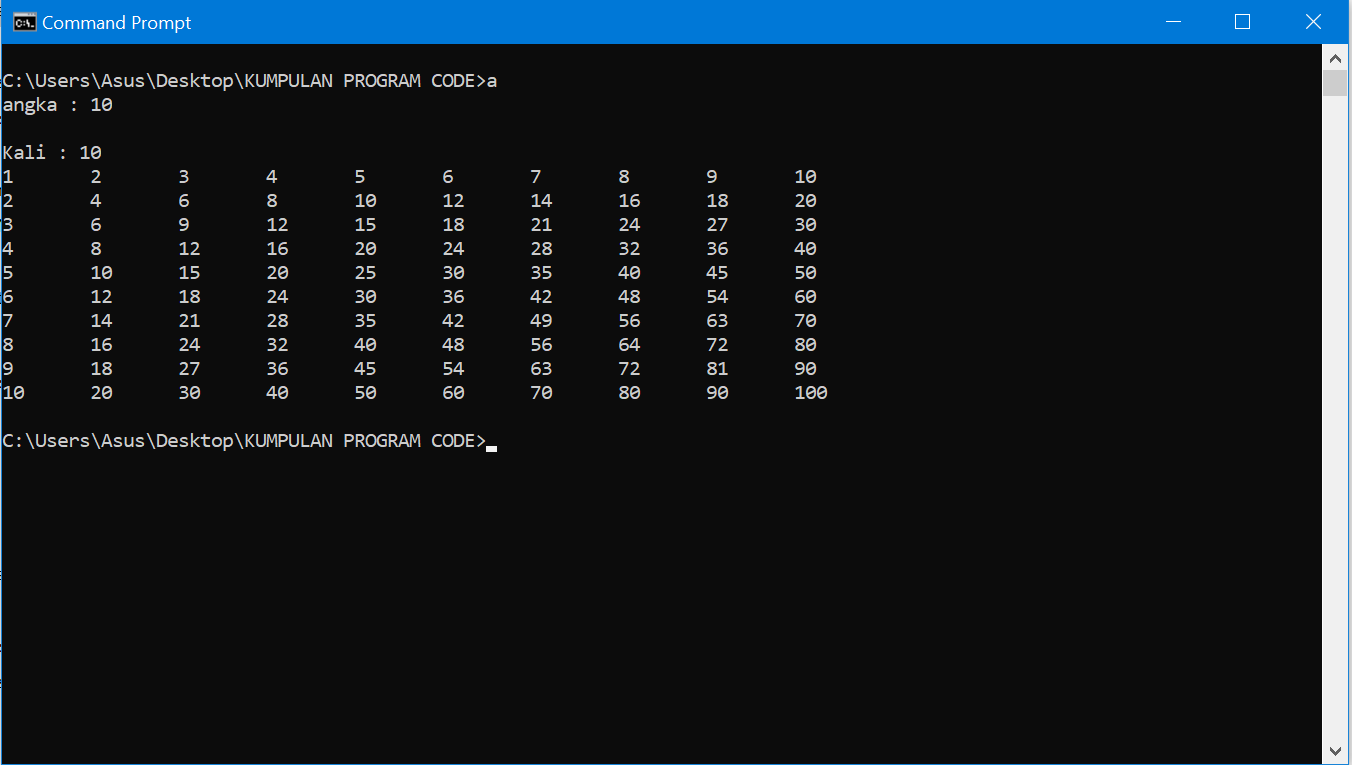
Task: Click the cursor at the last prompt line
Action: coord(491,447)
